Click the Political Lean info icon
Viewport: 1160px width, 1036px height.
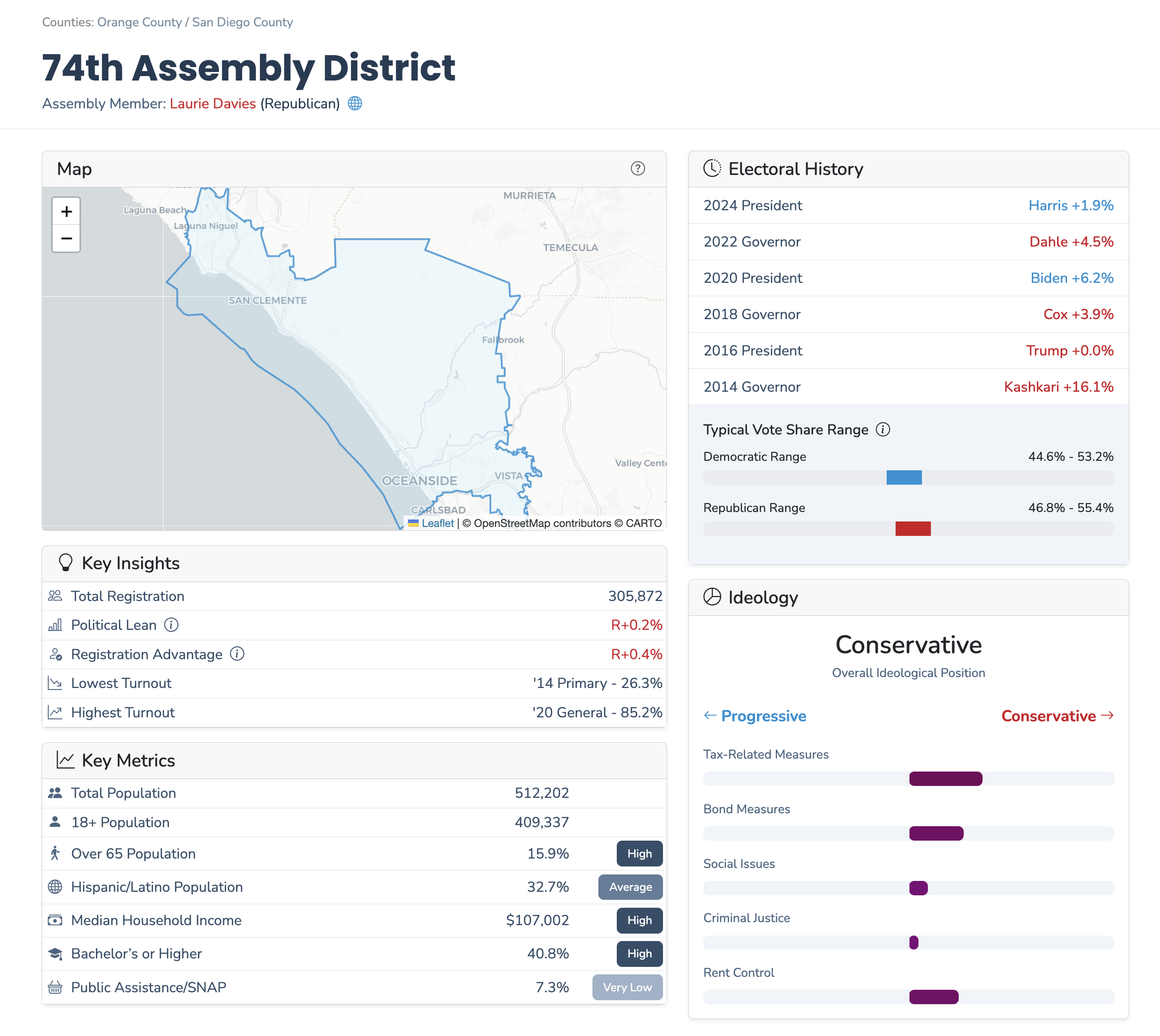pyautogui.click(x=171, y=625)
